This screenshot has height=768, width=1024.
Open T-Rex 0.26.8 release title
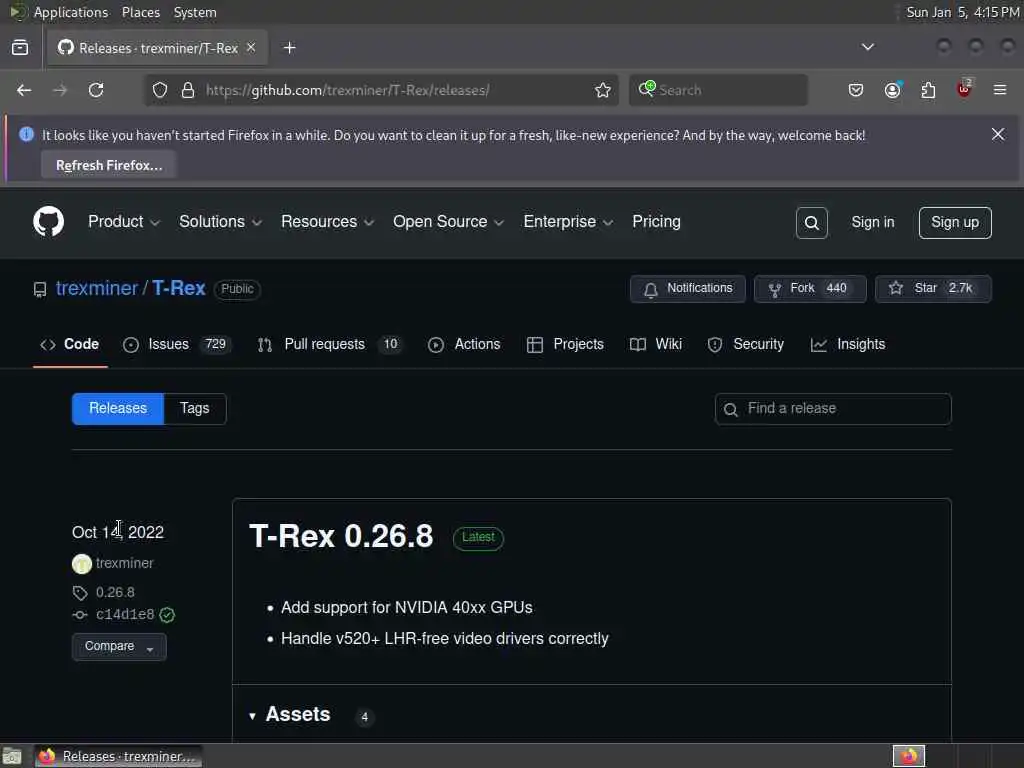click(x=341, y=536)
